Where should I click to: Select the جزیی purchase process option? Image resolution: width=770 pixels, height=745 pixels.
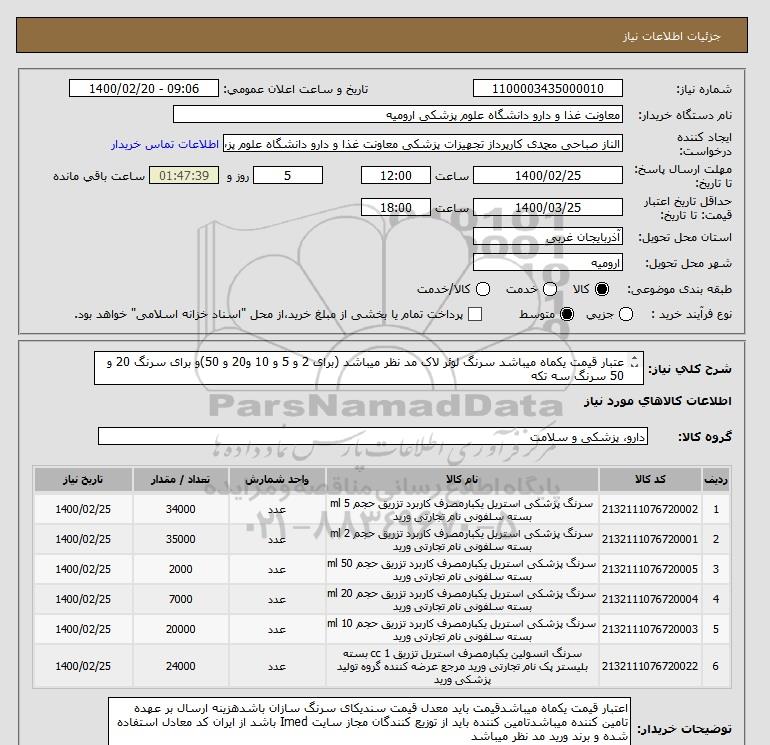click(627, 315)
